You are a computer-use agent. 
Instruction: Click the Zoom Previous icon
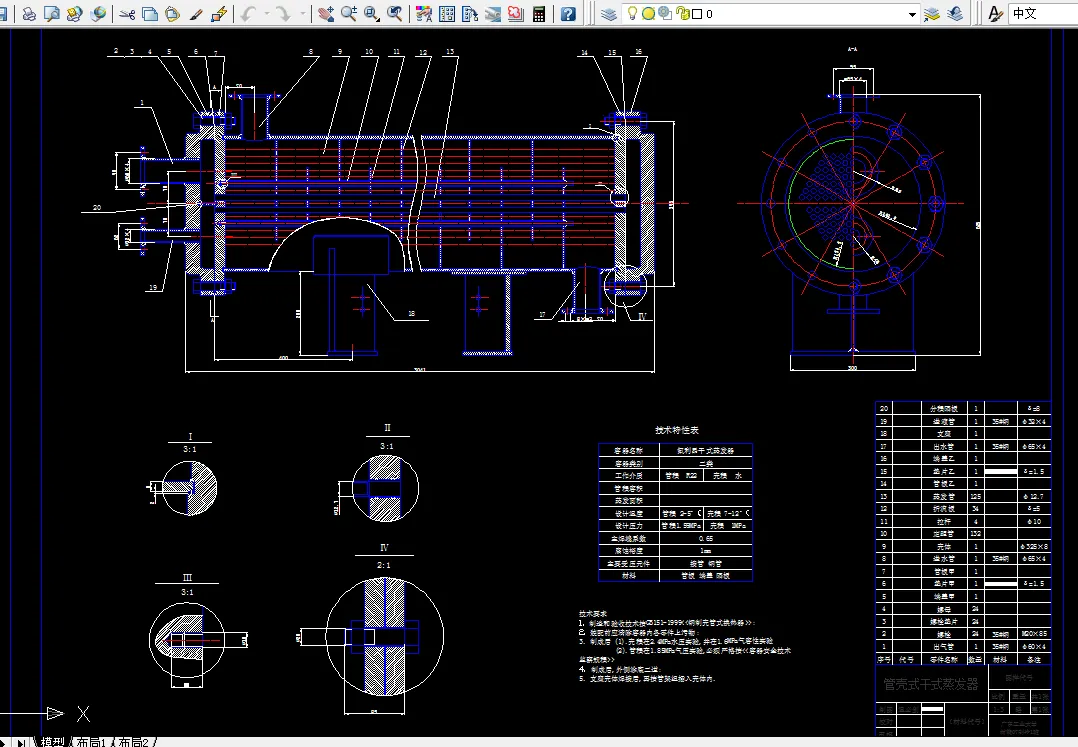395,13
